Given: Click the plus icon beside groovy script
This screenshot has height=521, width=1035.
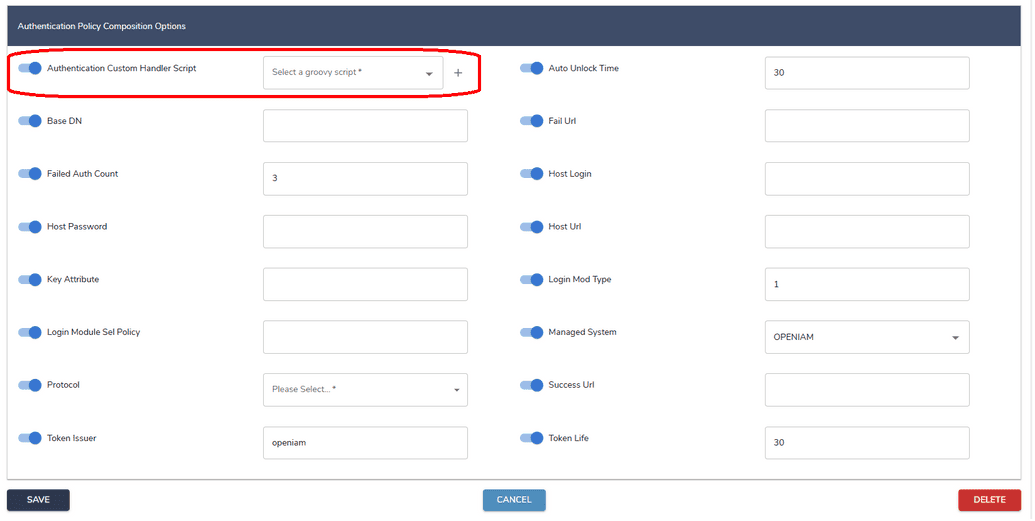Looking at the screenshot, I should coord(458,73).
